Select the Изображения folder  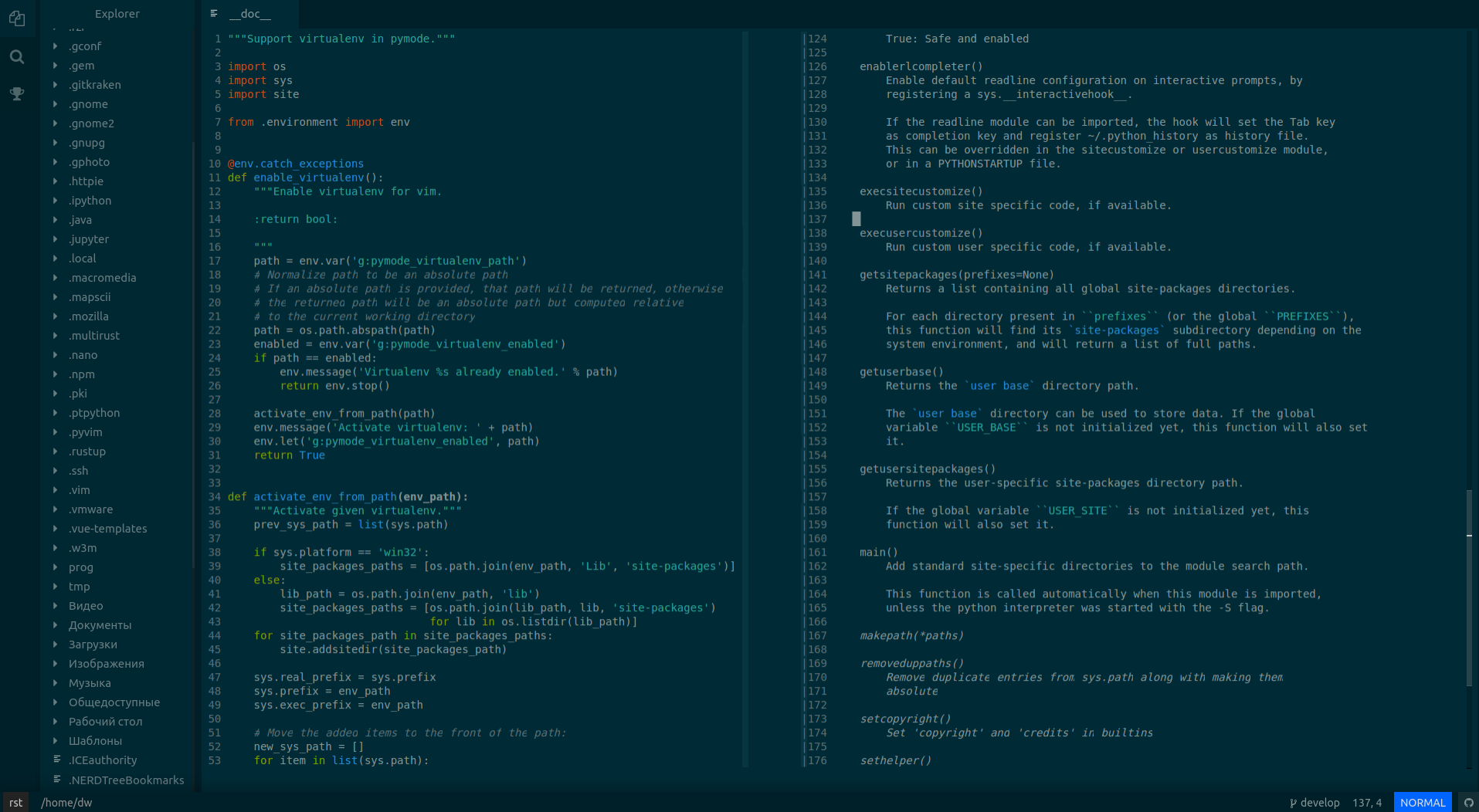[106, 664]
